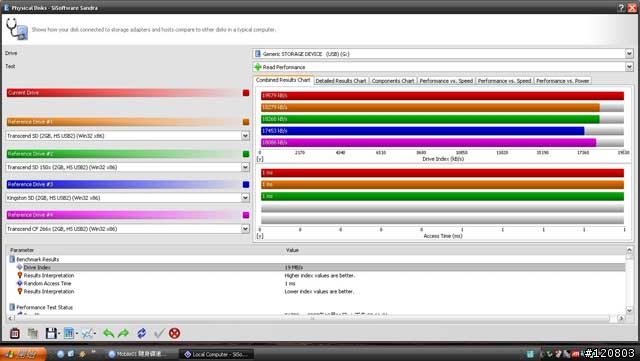
Task: Open the second Performance vs. Speed tab
Action: click(x=504, y=81)
